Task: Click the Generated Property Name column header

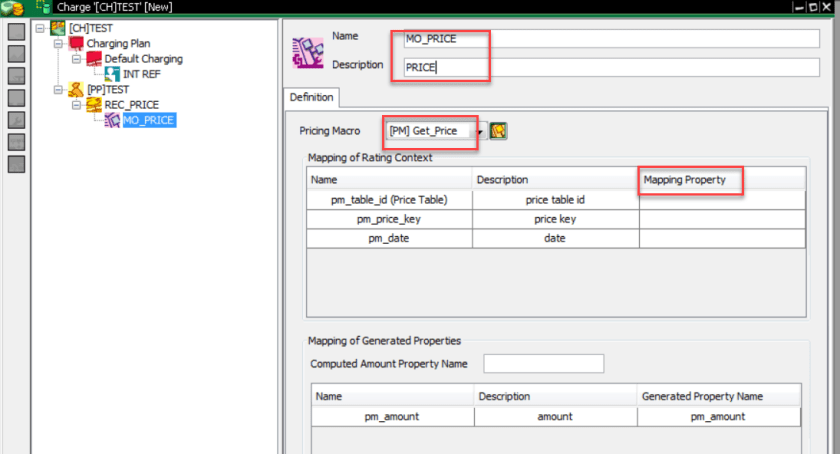Action: [x=719, y=396]
